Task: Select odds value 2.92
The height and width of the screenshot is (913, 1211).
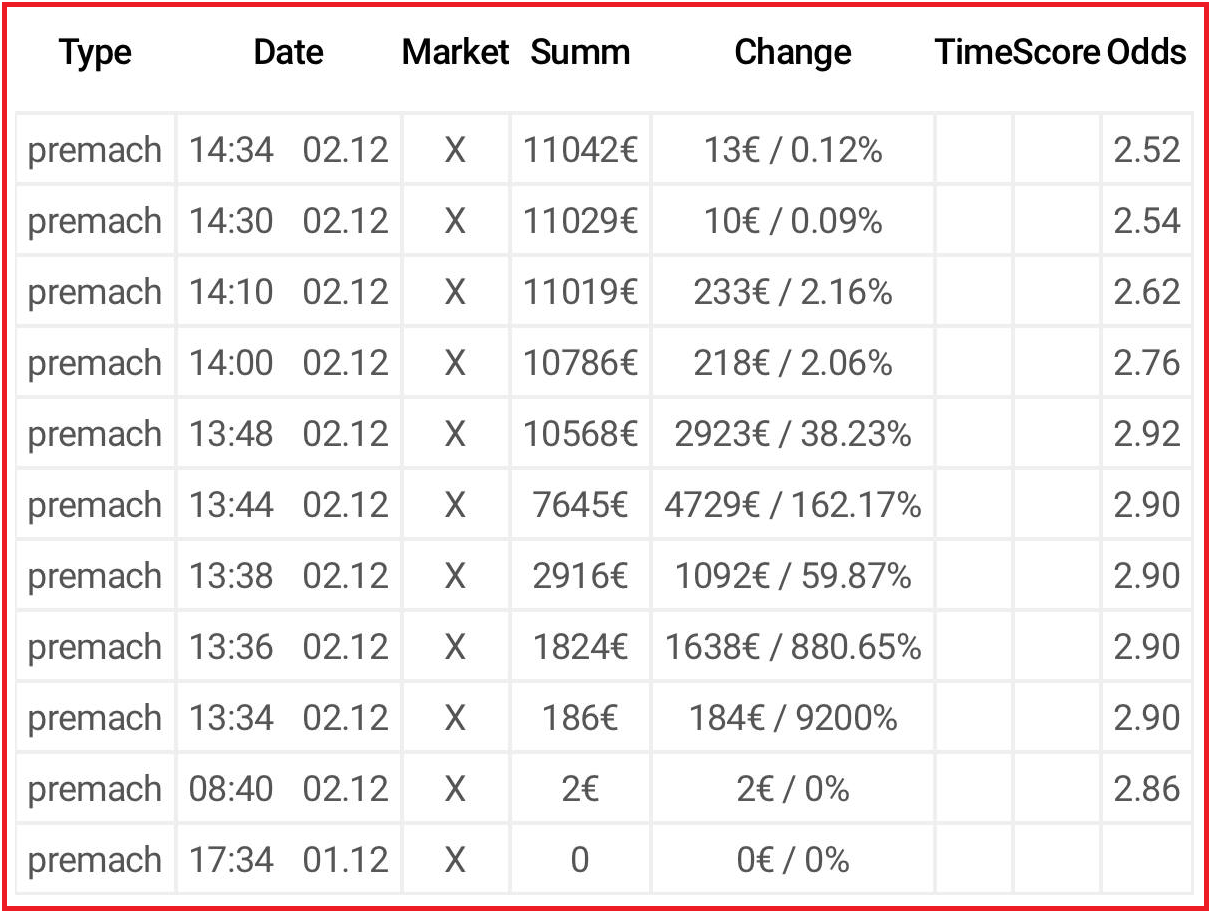Action: [1146, 434]
